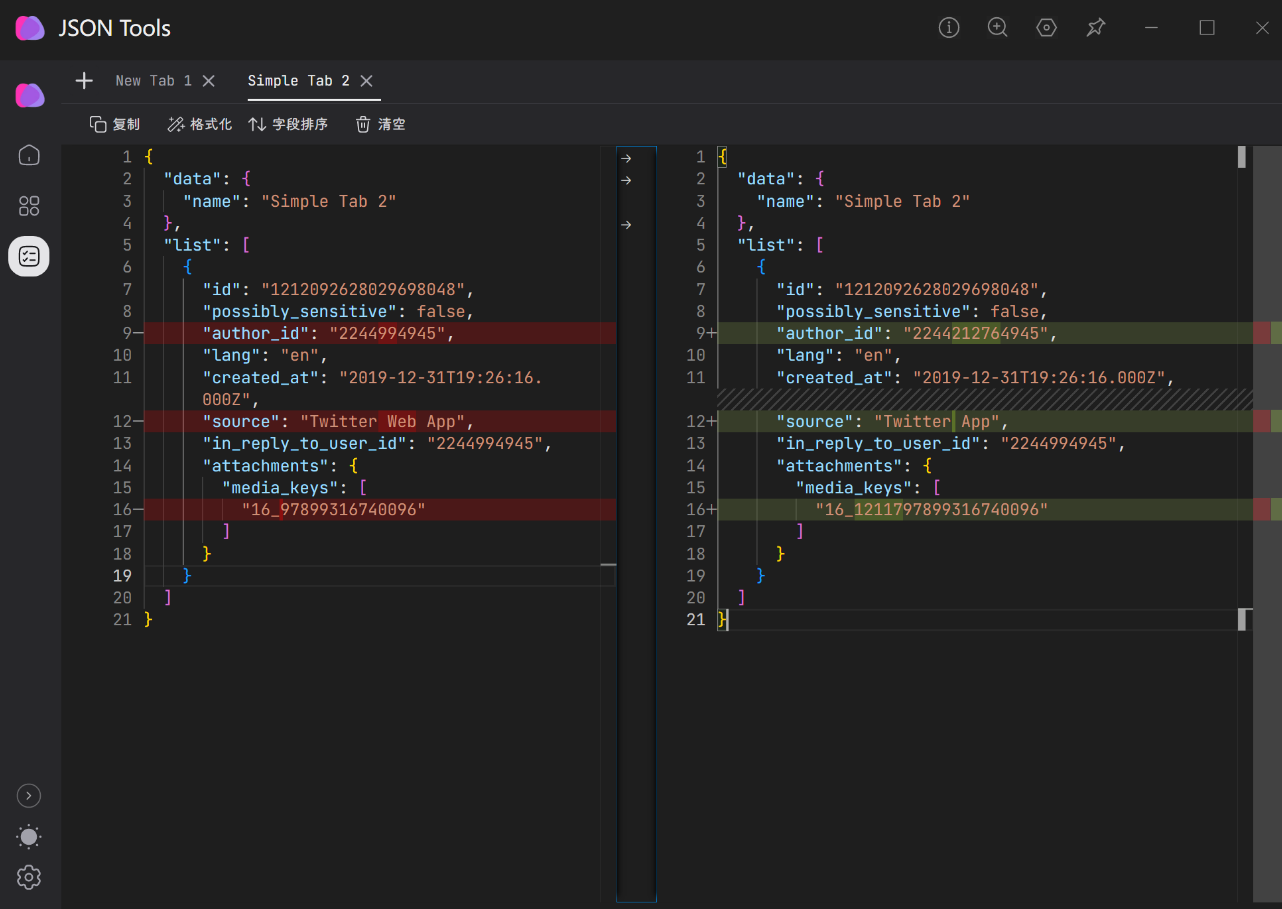Toggle the light/dark theme icon
This screenshot has height=909, width=1282.
29,837
